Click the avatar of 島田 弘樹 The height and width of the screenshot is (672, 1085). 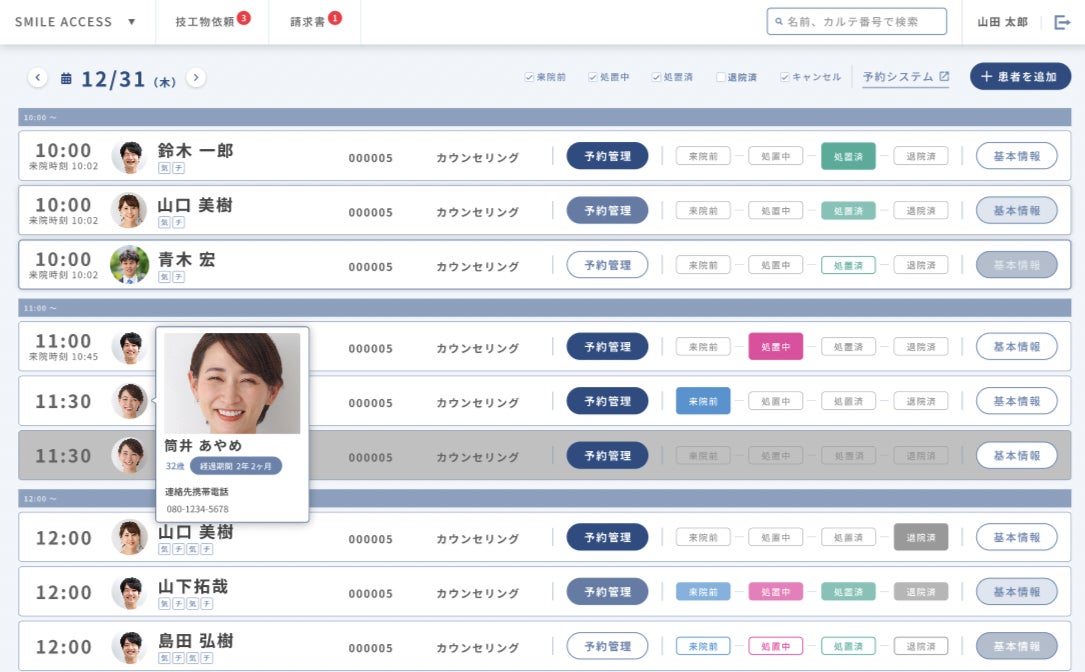point(130,646)
